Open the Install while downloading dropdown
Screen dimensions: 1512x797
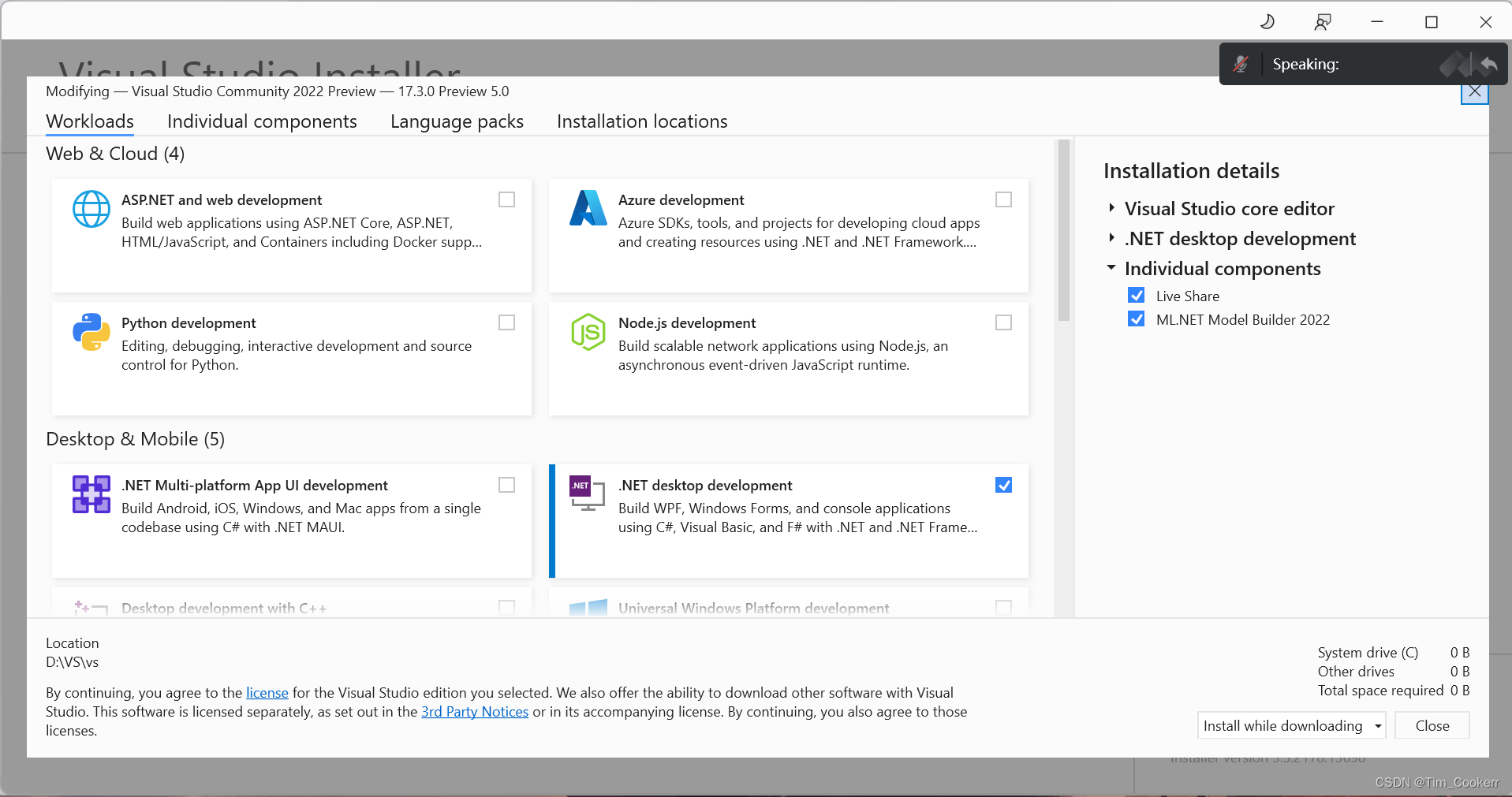(1292, 725)
